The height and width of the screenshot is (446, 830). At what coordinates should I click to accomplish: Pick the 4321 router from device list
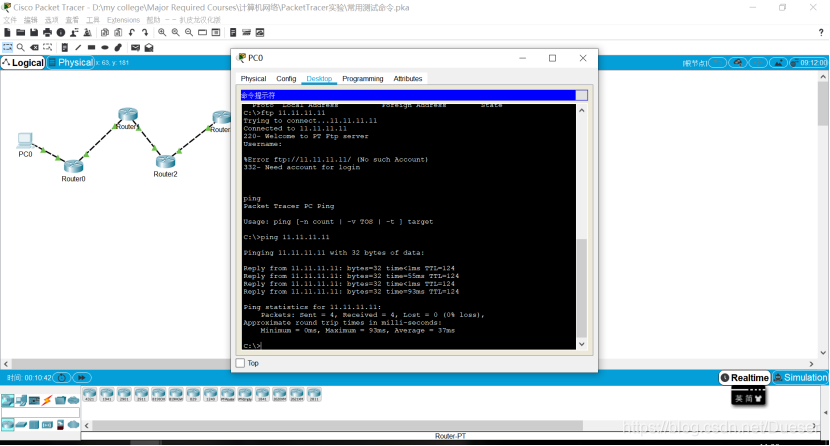pyautogui.click(x=89, y=395)
